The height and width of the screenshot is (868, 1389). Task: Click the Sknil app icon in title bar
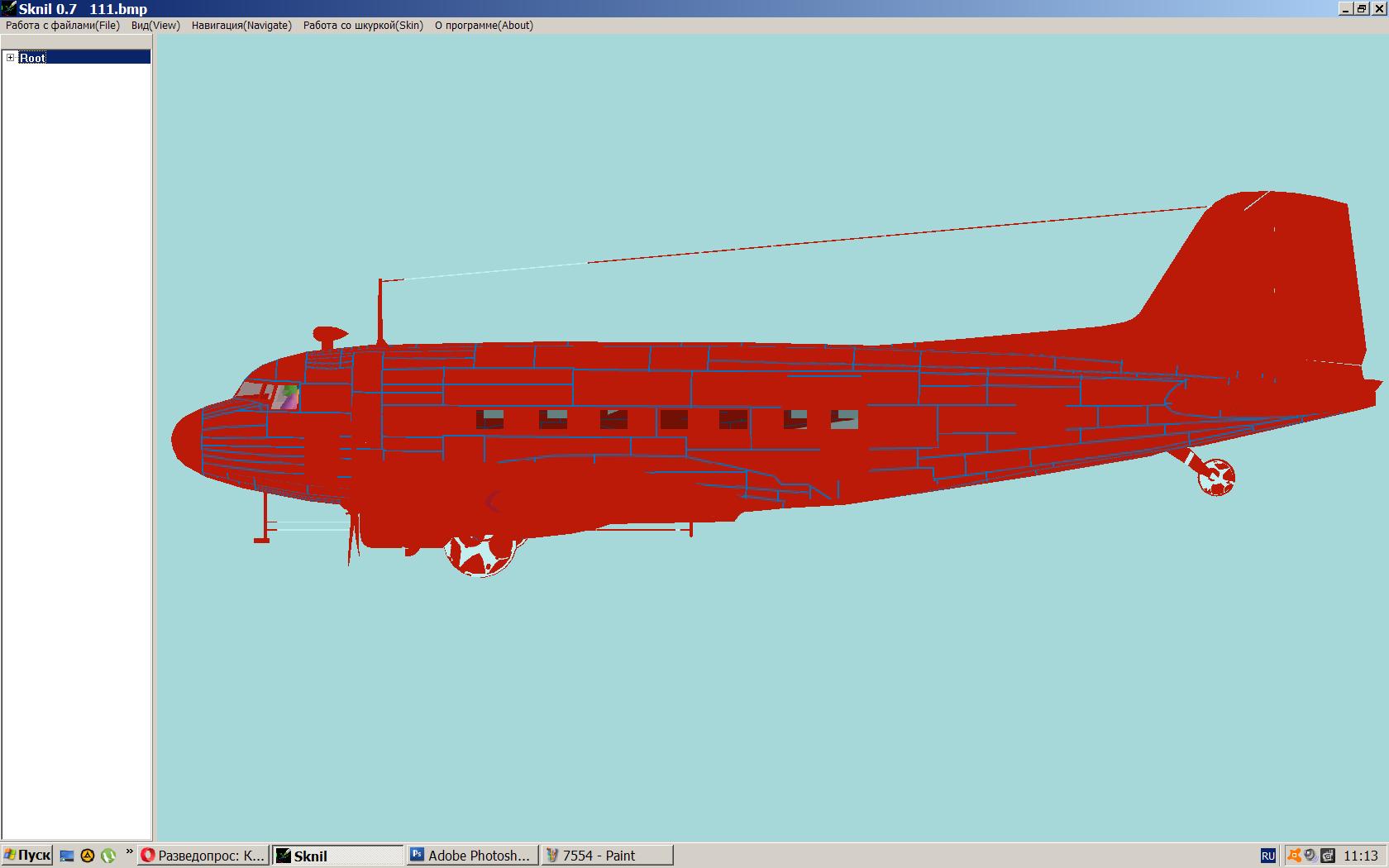coord(9,8)
